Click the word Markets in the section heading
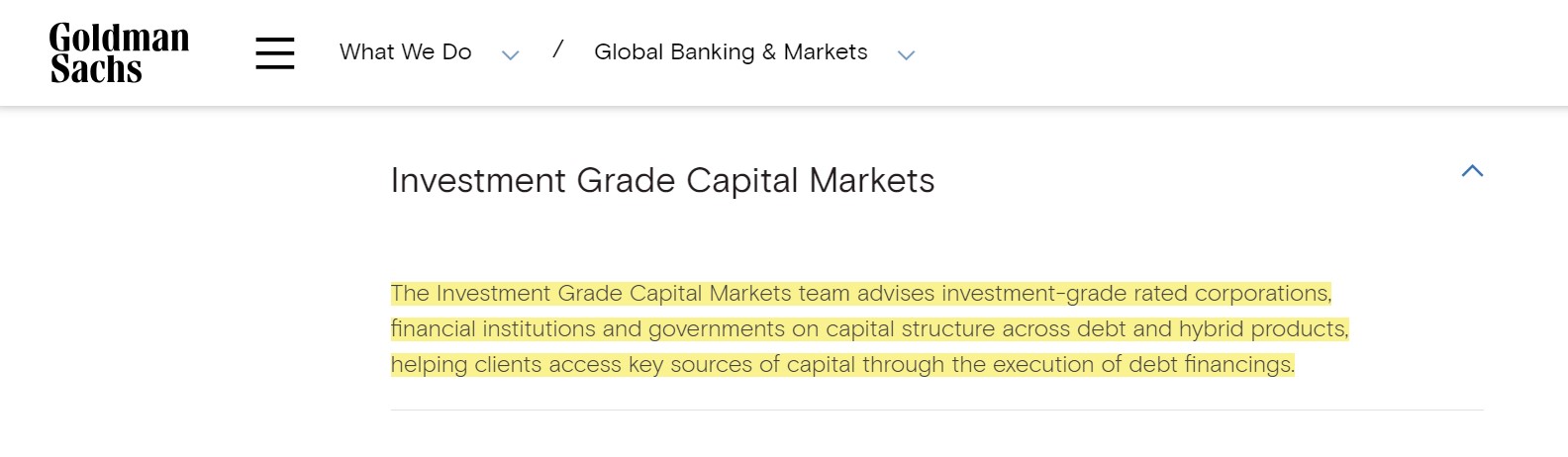 coord(872,181)
